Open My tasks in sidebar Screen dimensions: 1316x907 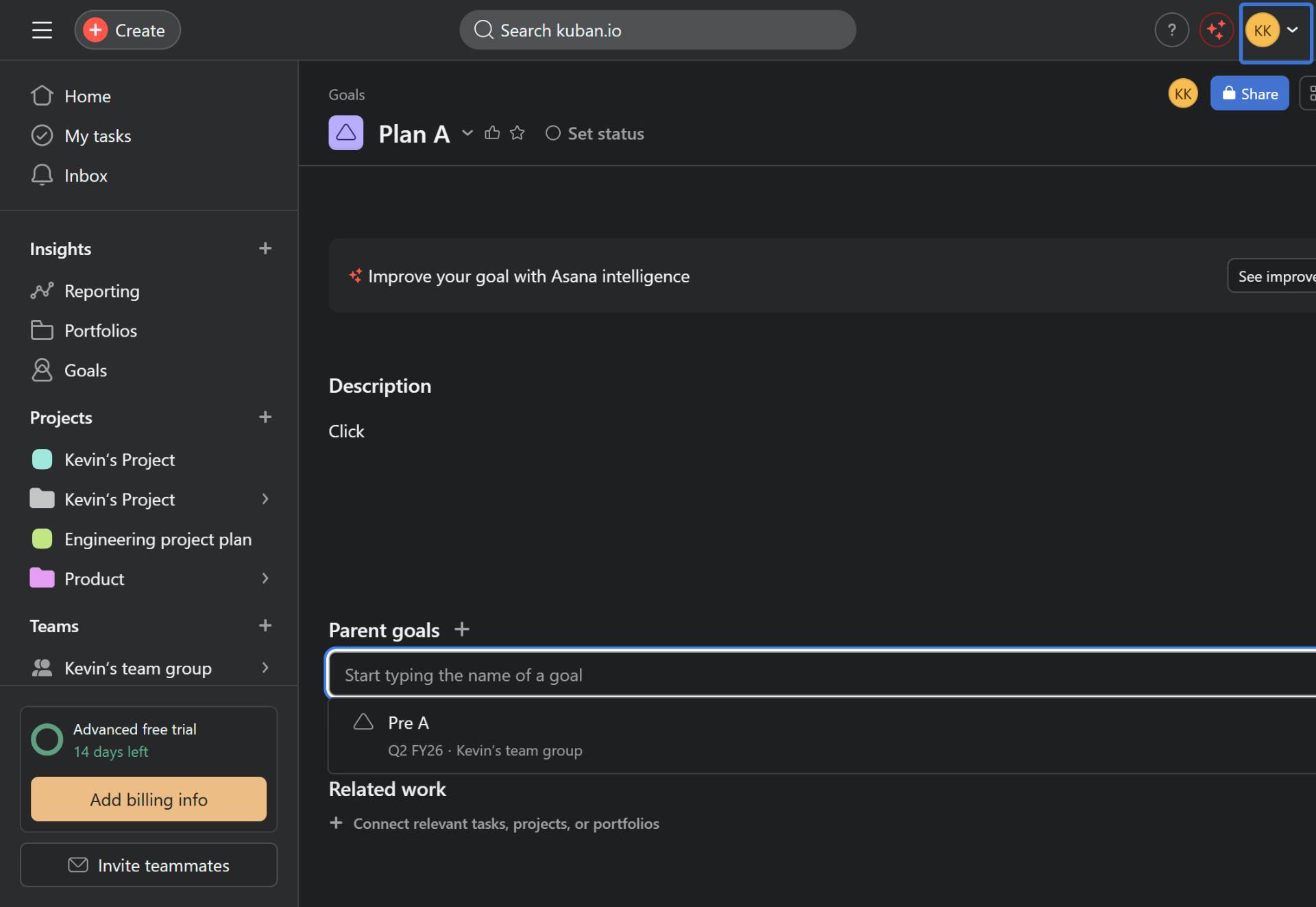pos(97,136)
